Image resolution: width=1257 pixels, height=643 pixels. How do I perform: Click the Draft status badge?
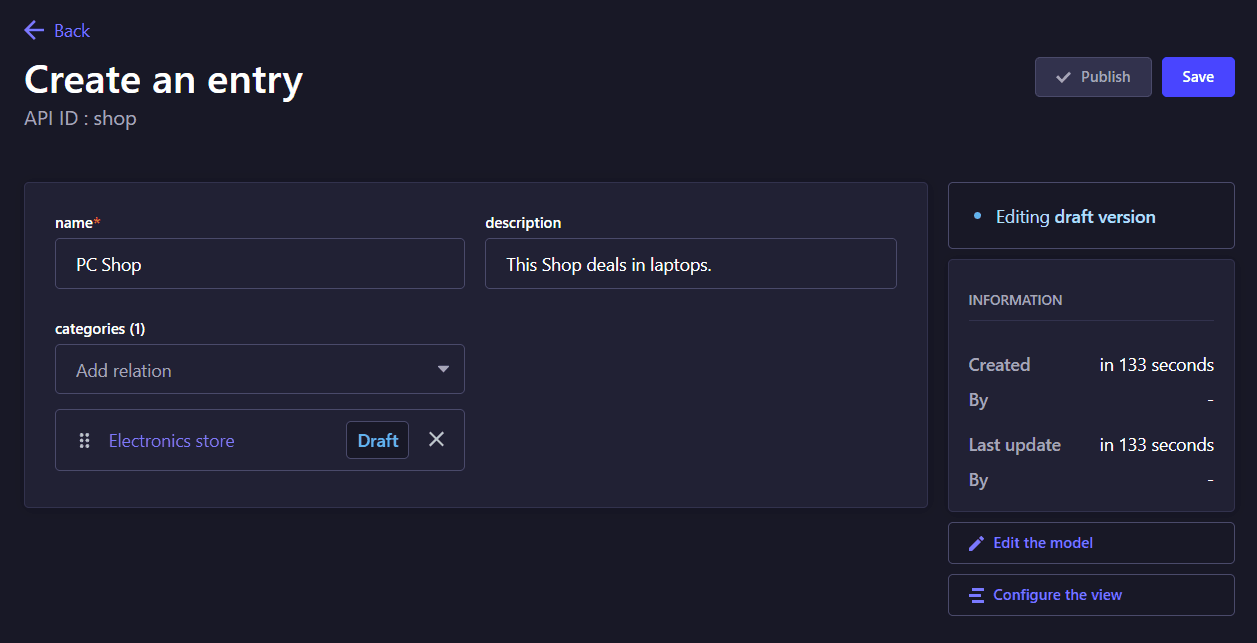tap(377, 440)
